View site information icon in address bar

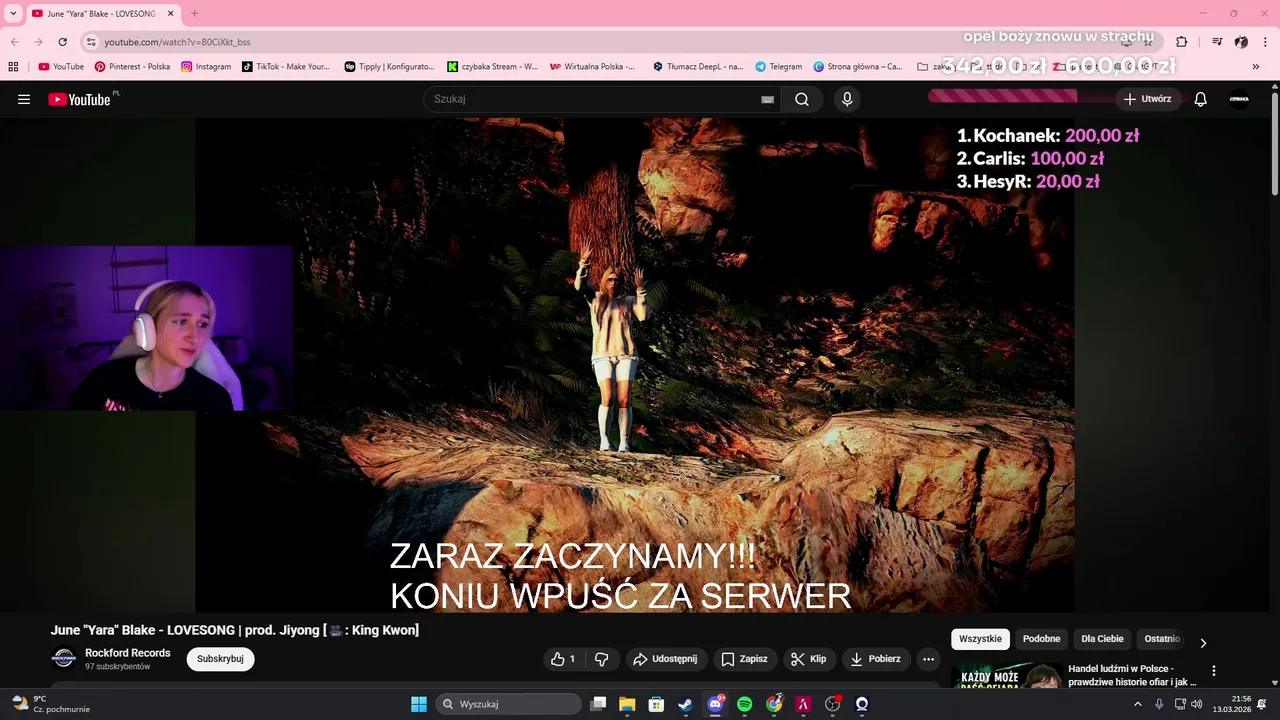91,42
